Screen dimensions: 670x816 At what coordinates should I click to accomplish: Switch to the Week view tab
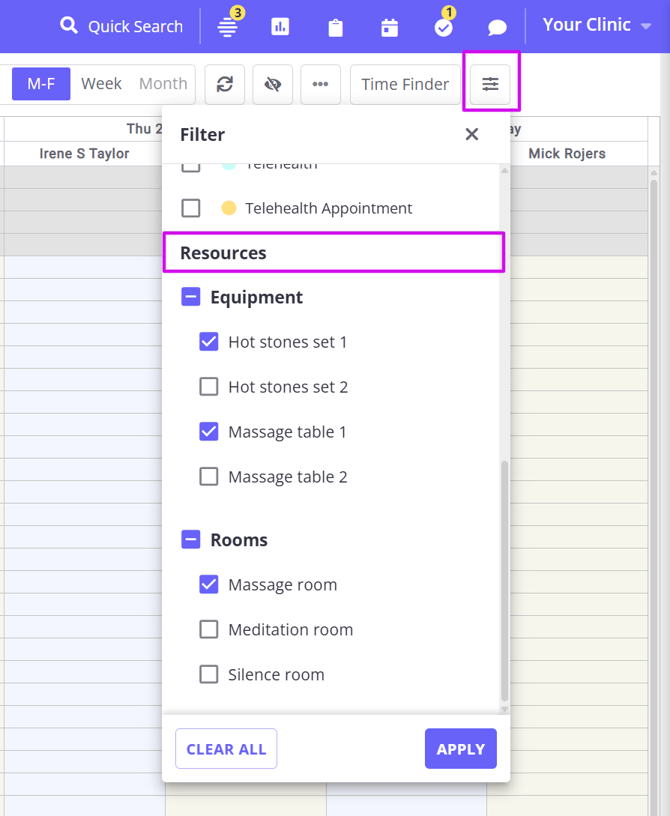[101, 84]
